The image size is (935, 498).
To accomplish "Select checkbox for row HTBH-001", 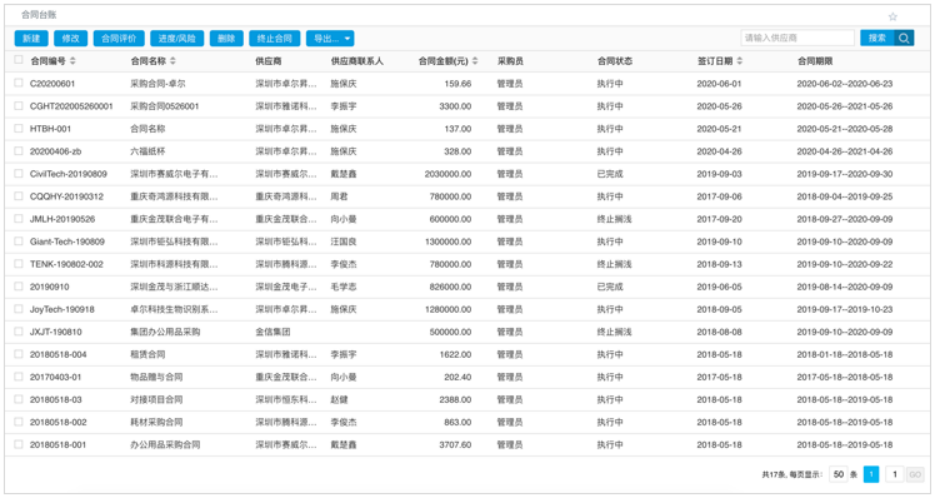I will 19,129.
